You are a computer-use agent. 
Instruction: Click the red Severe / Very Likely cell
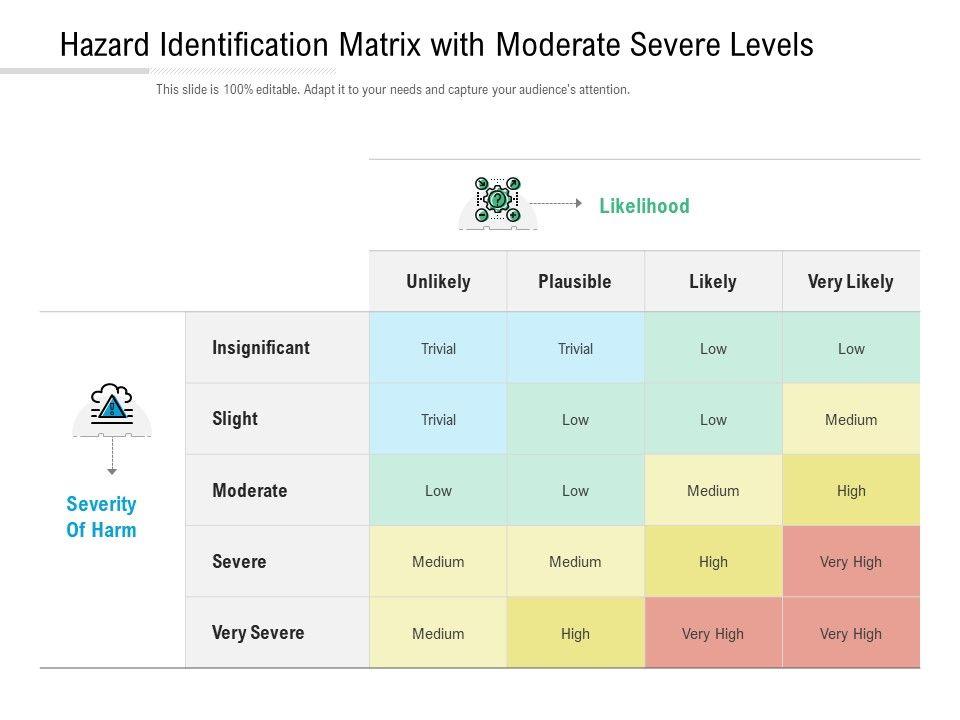[851, 562]
